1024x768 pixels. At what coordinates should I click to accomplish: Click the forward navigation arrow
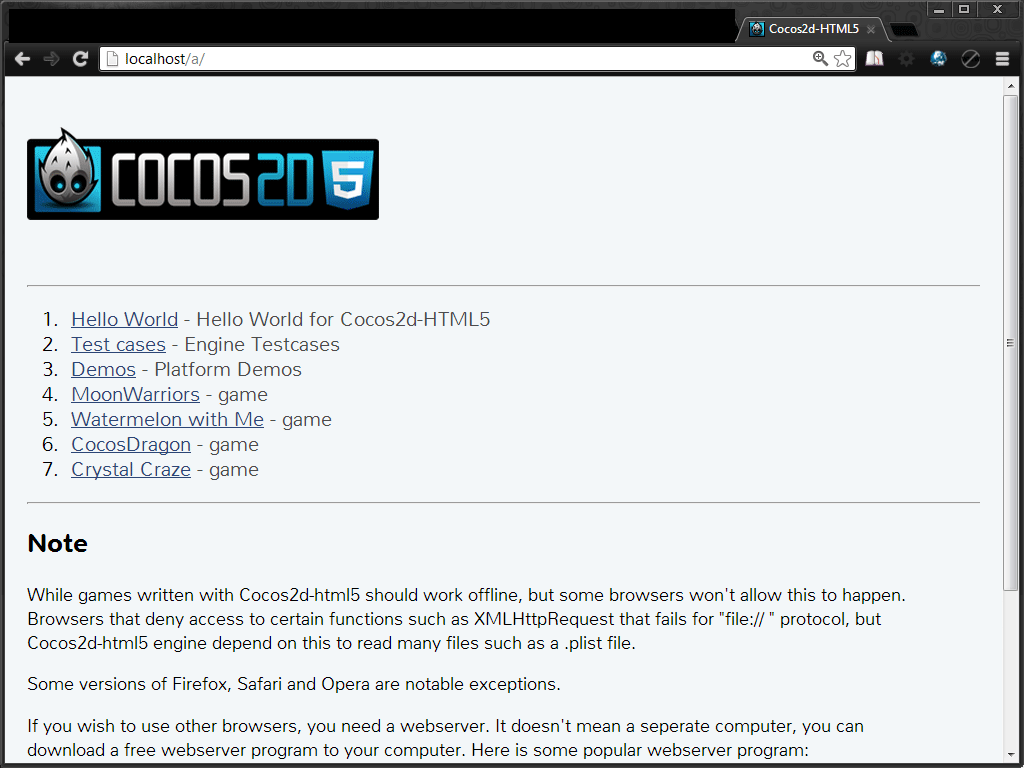[x=51, y=59]
